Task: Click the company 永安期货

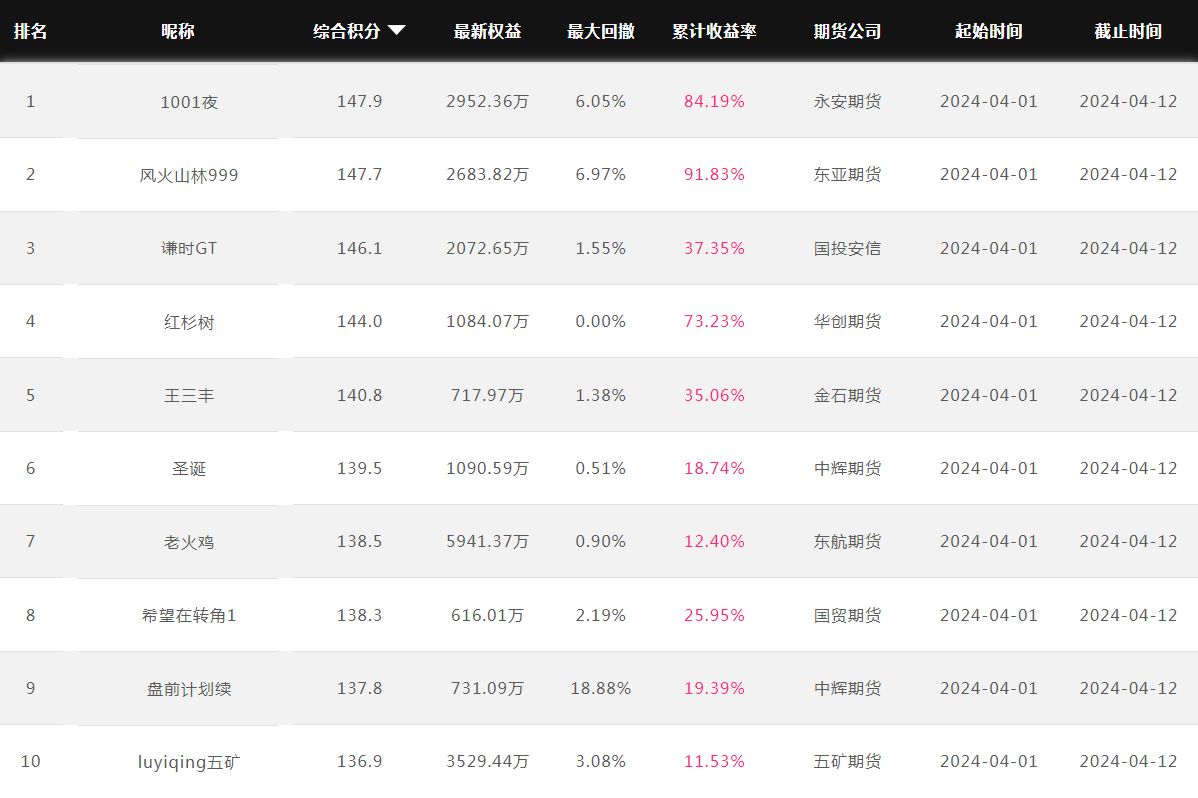Action: pos(847,101)
